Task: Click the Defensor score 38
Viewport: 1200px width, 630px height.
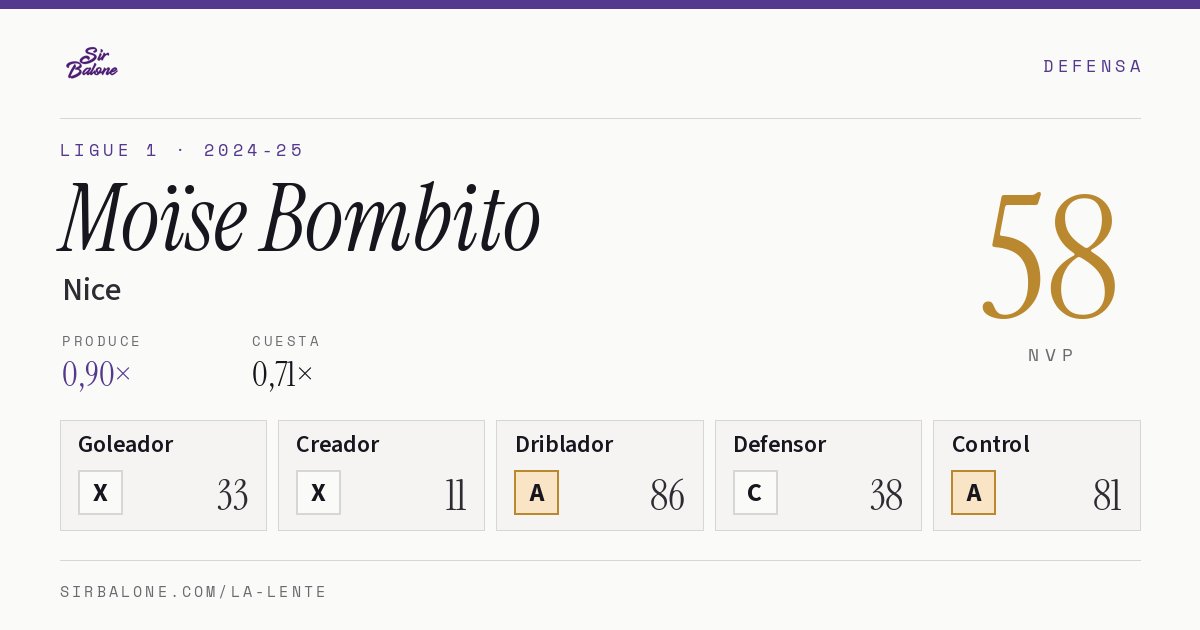Action: tap(886, 495)
